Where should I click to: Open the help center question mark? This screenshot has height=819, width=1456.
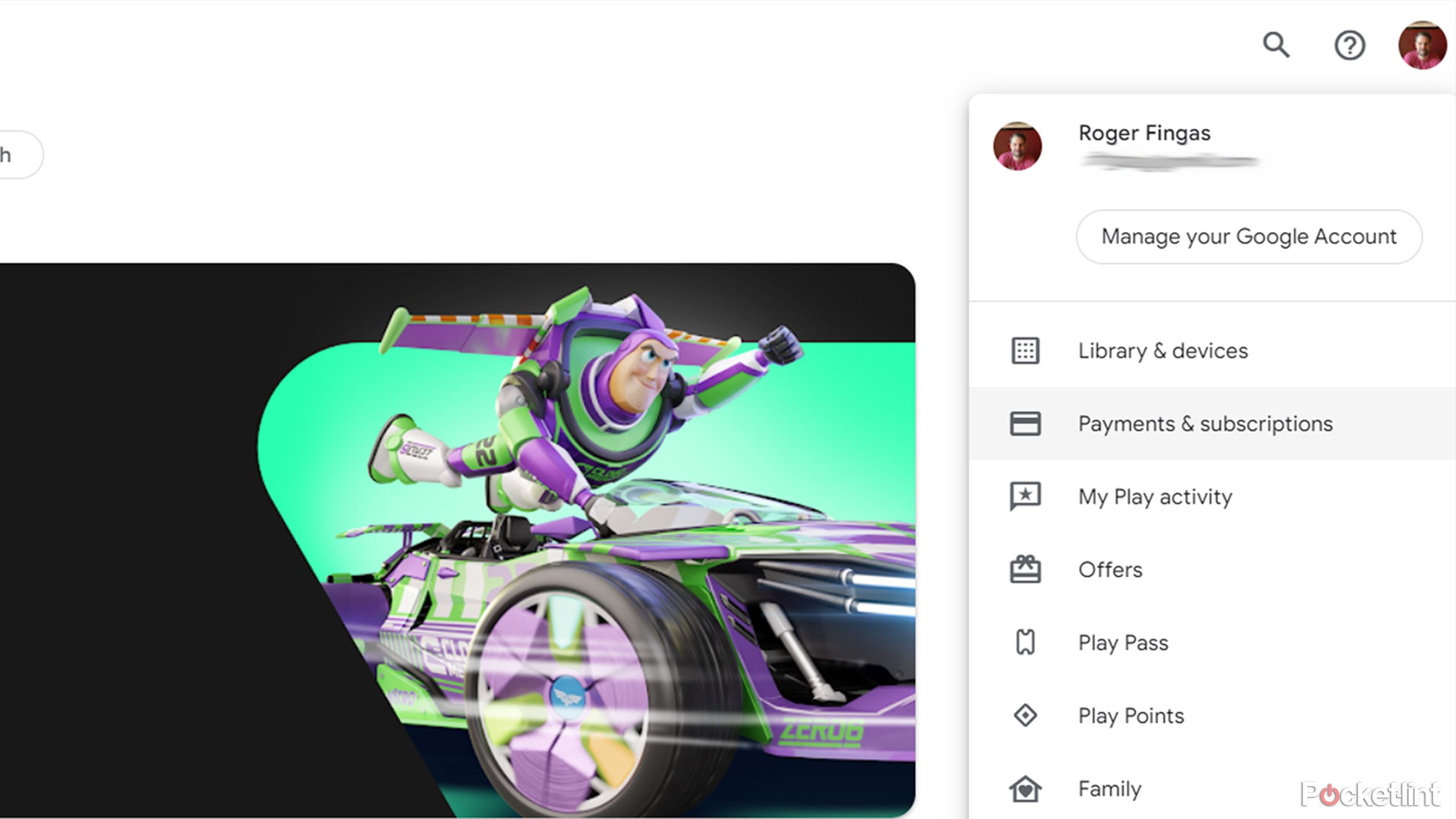click(1348, 45)
